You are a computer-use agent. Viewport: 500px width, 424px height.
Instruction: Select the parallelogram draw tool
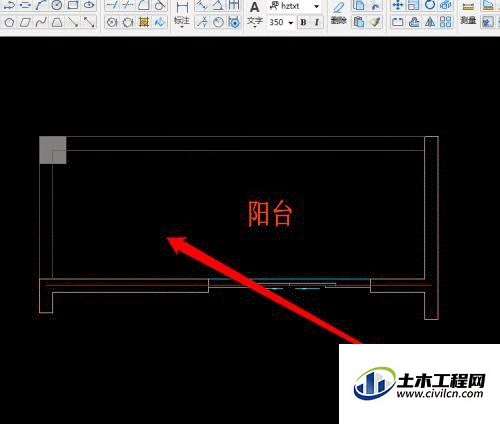pyautogui.click(x=25, y=22)
